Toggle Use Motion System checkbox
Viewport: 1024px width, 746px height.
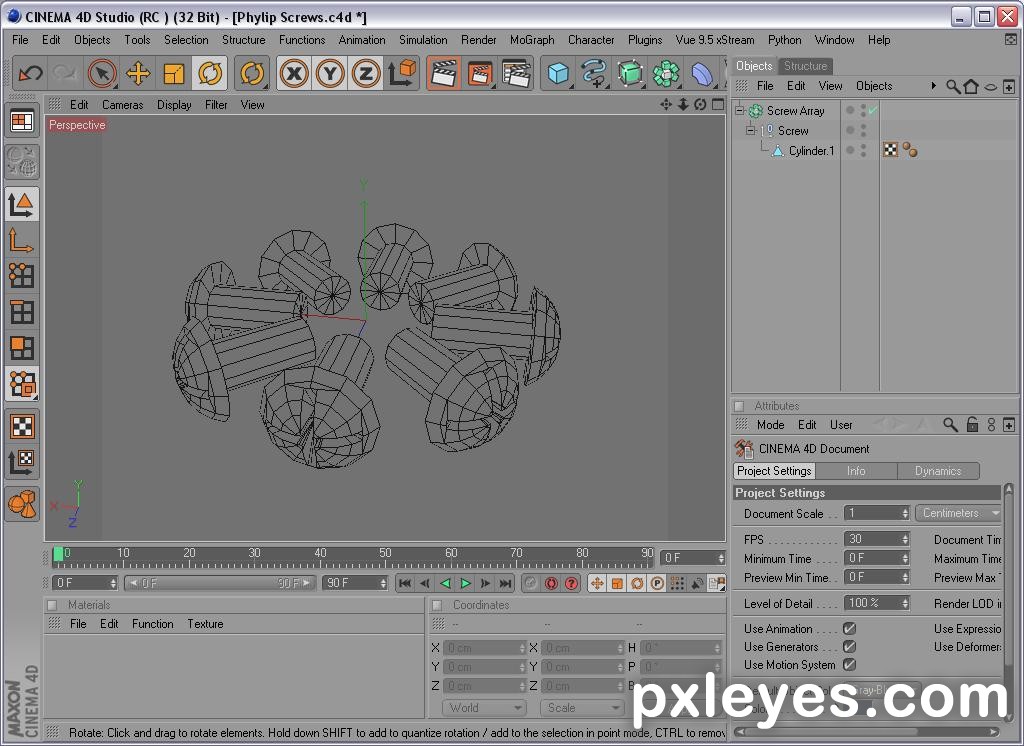(849, 664)
